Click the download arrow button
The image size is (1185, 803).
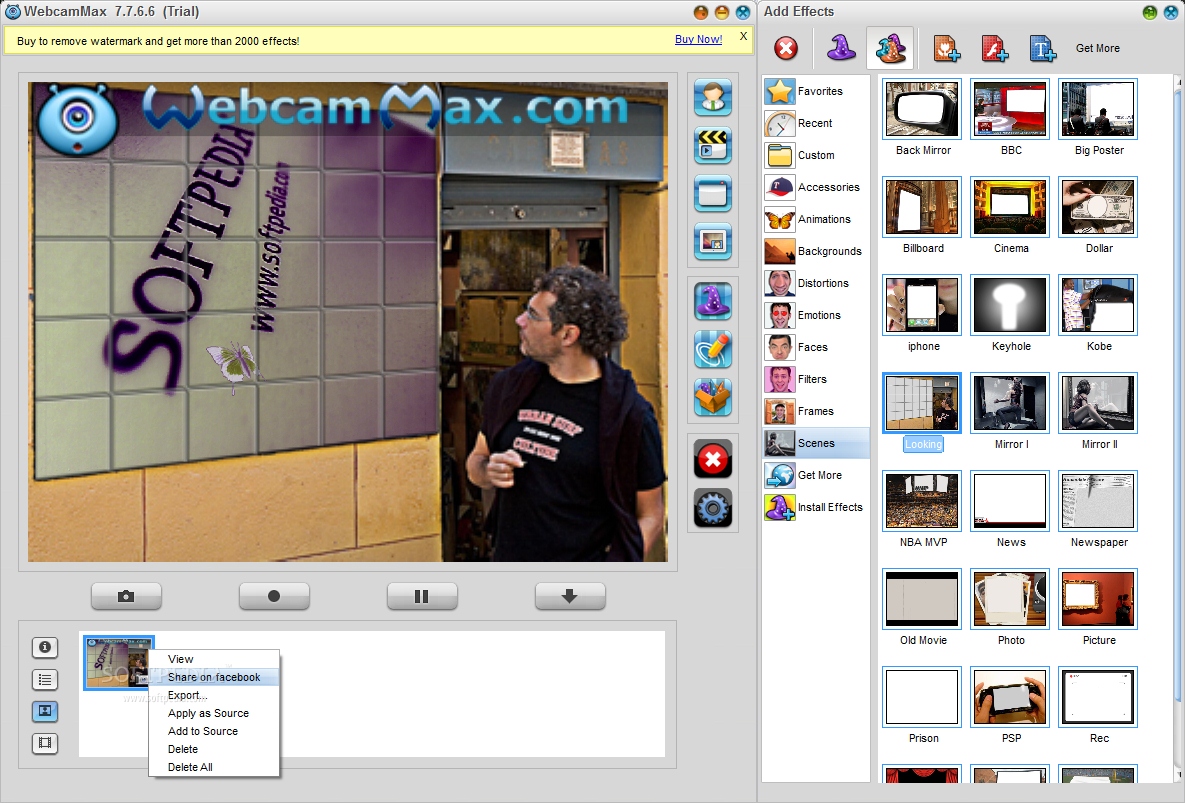pos(570,596)
